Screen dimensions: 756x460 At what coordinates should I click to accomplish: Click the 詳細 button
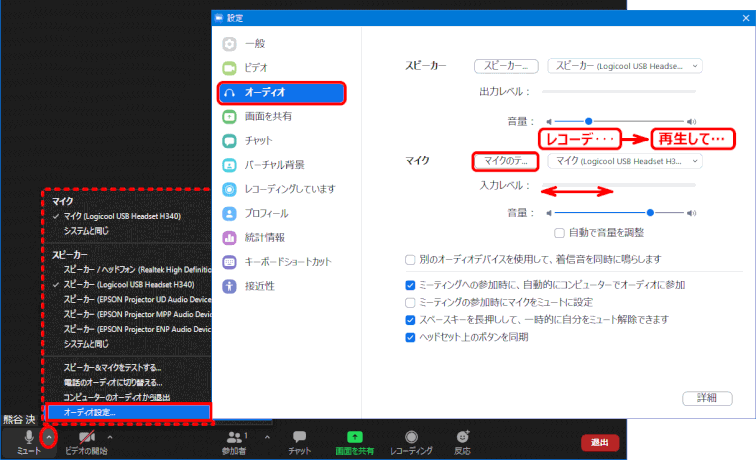click(x=707, y=398)
